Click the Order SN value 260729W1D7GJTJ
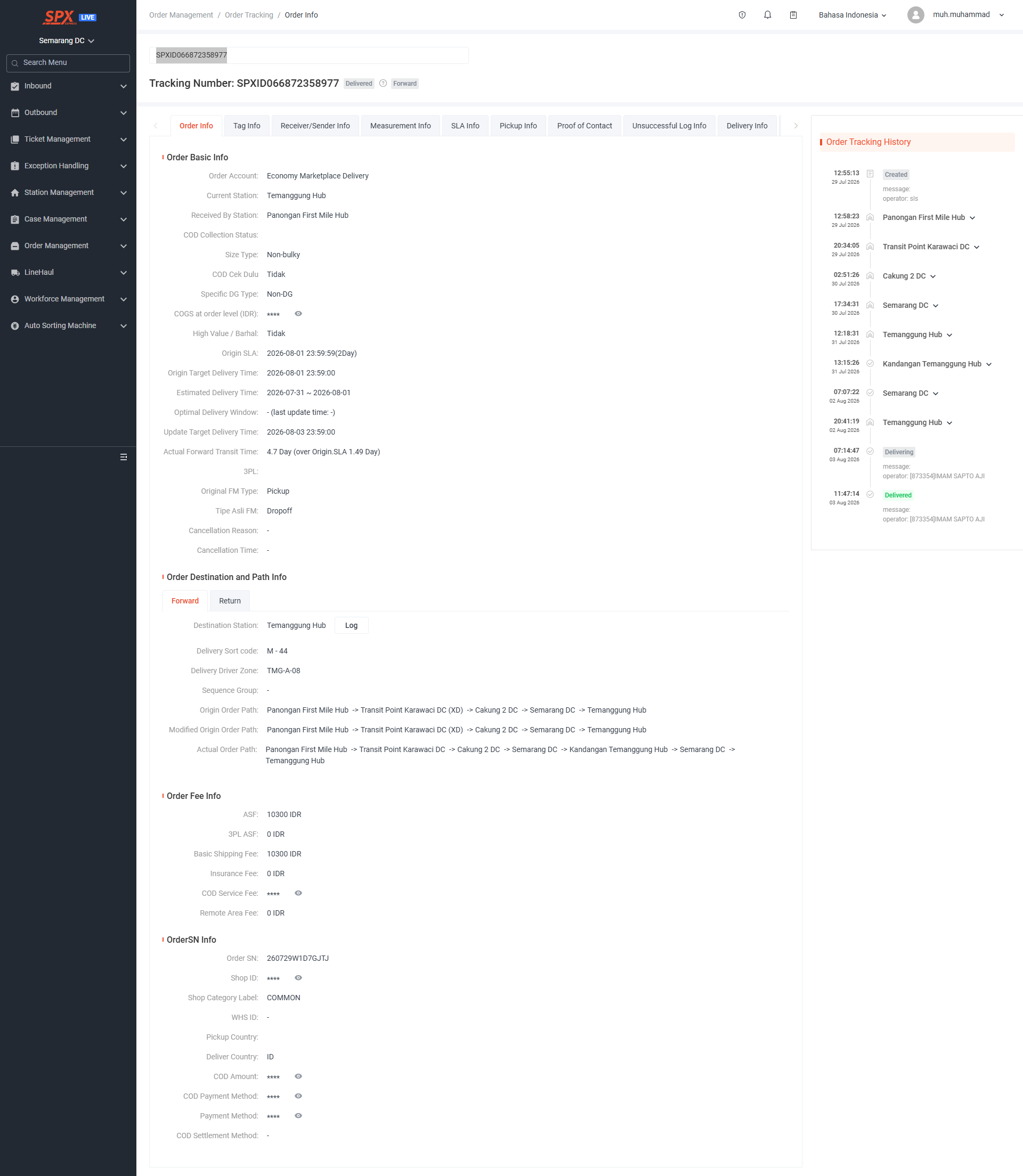1023x1176 pixels. 297,958
